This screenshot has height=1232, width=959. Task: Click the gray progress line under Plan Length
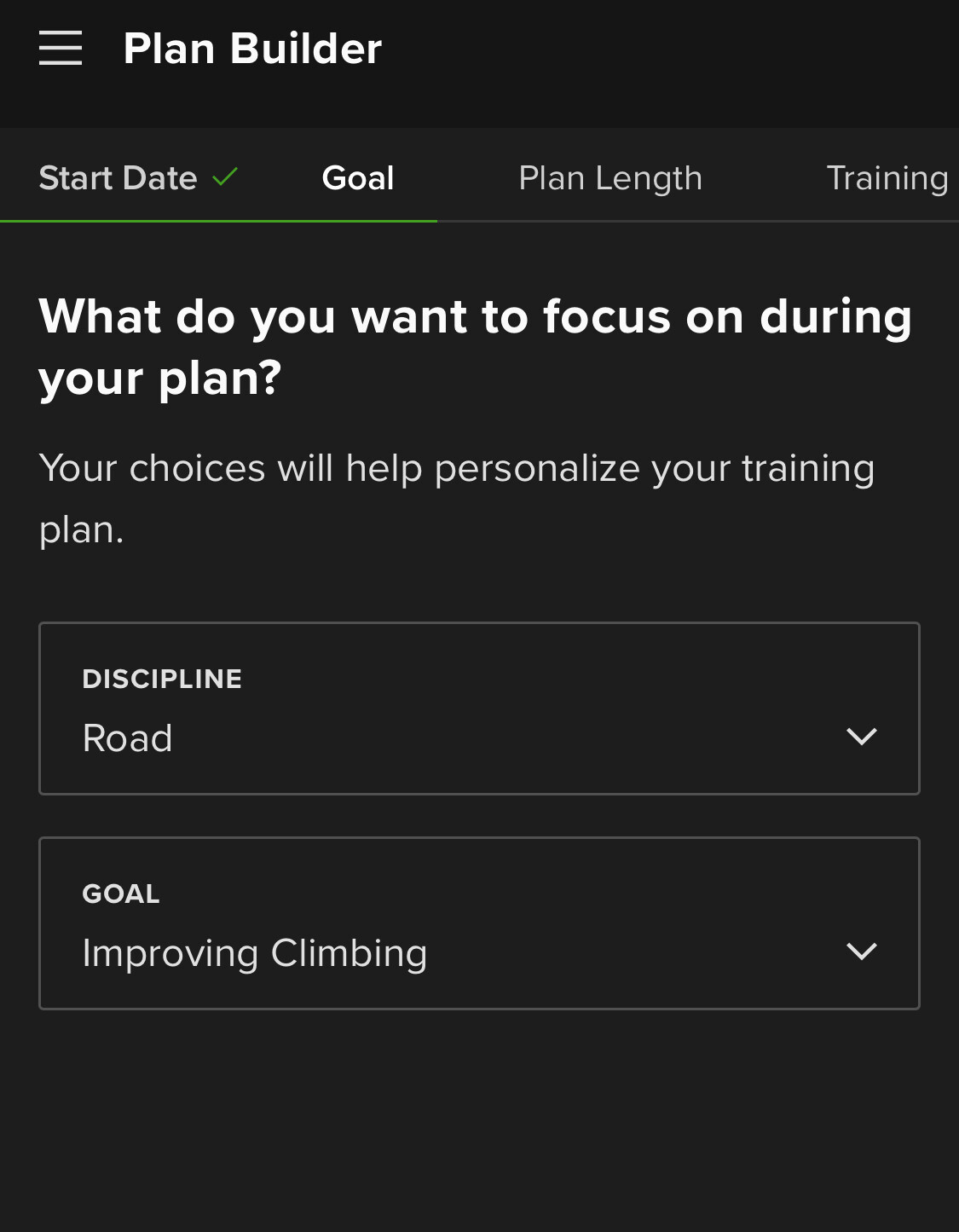[x=610, y=221]
